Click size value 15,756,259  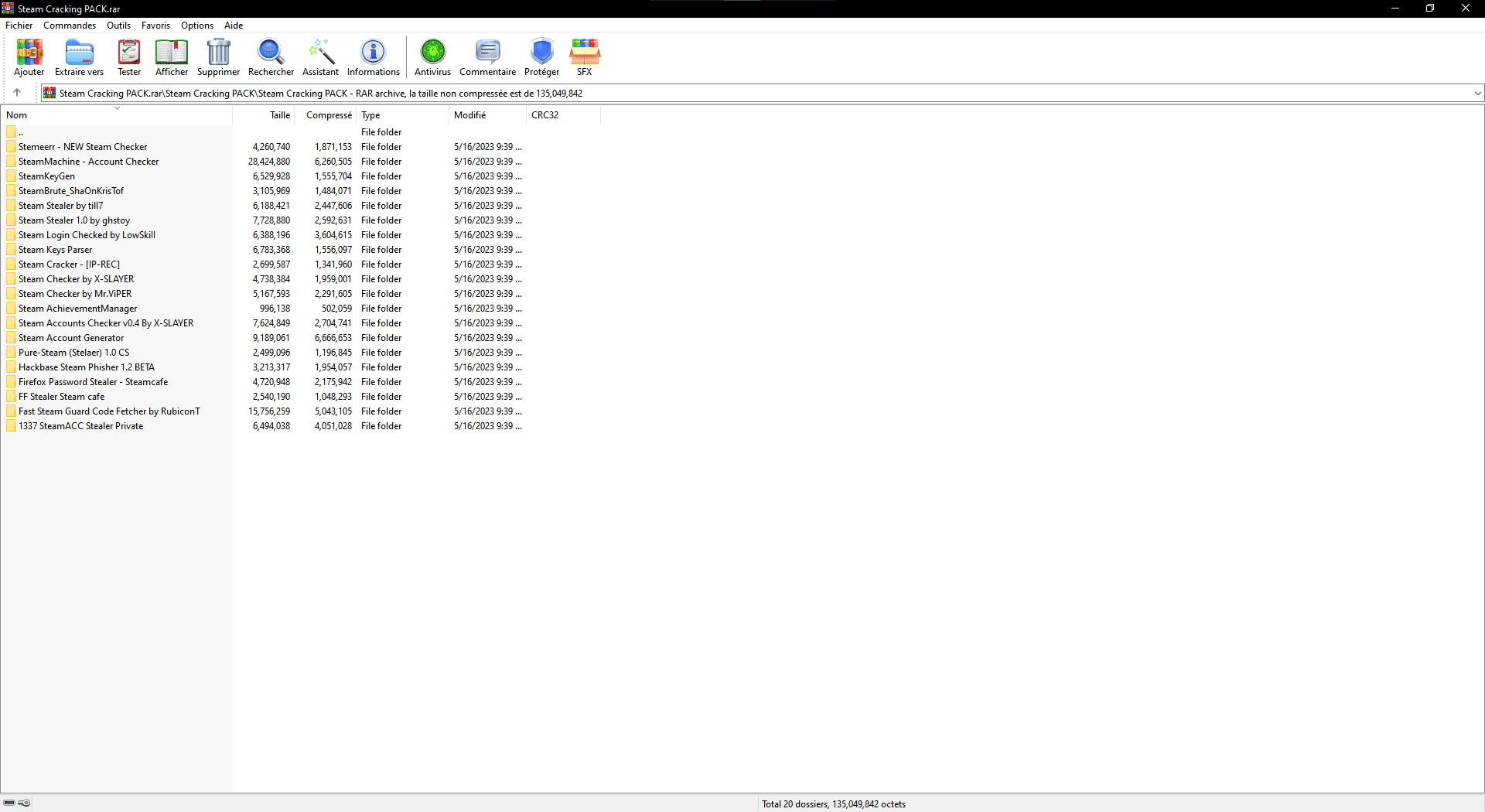269,411
